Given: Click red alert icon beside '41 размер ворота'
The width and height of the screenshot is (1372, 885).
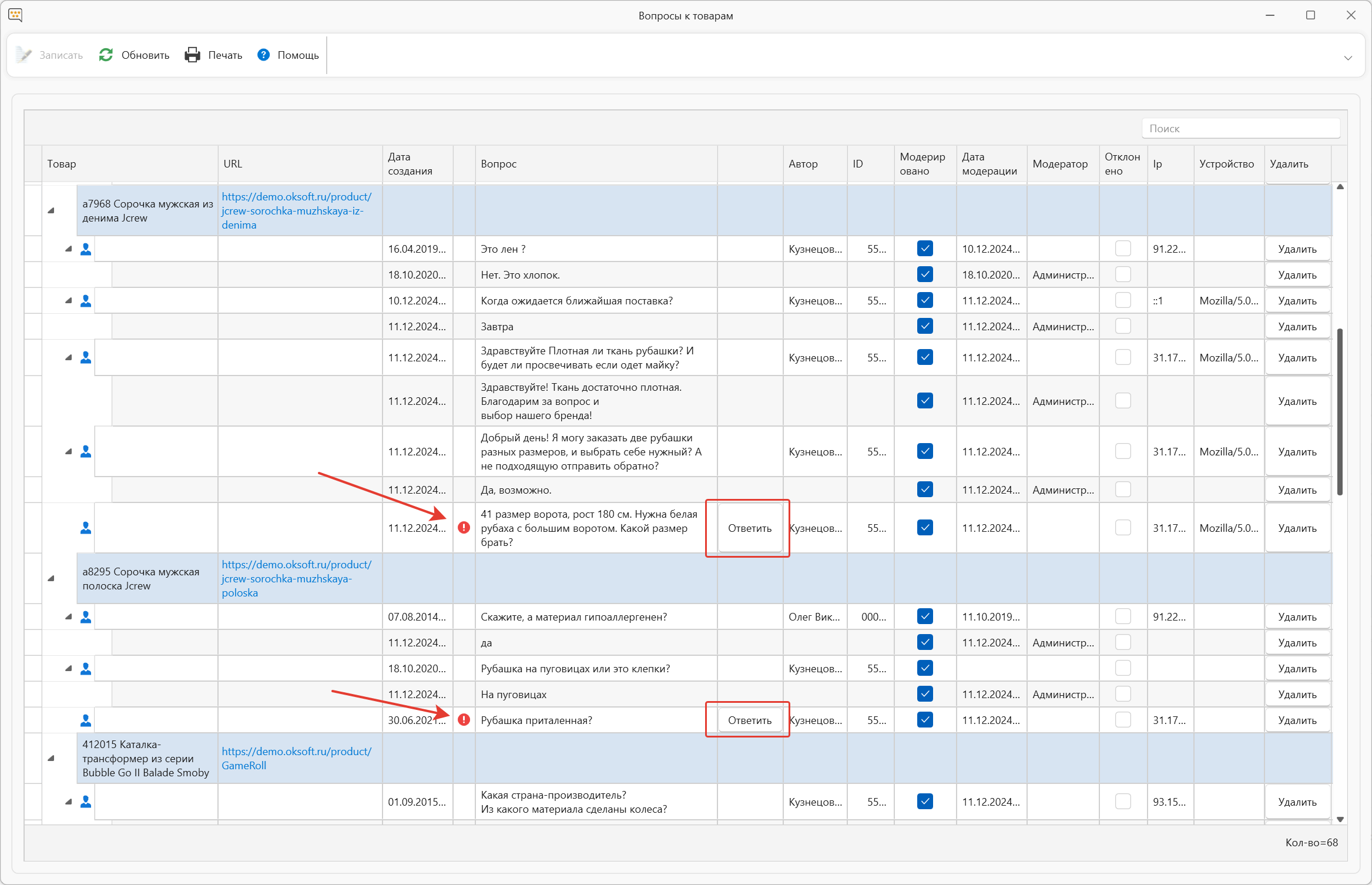Looking at the screenshot, I should point(464,528).
